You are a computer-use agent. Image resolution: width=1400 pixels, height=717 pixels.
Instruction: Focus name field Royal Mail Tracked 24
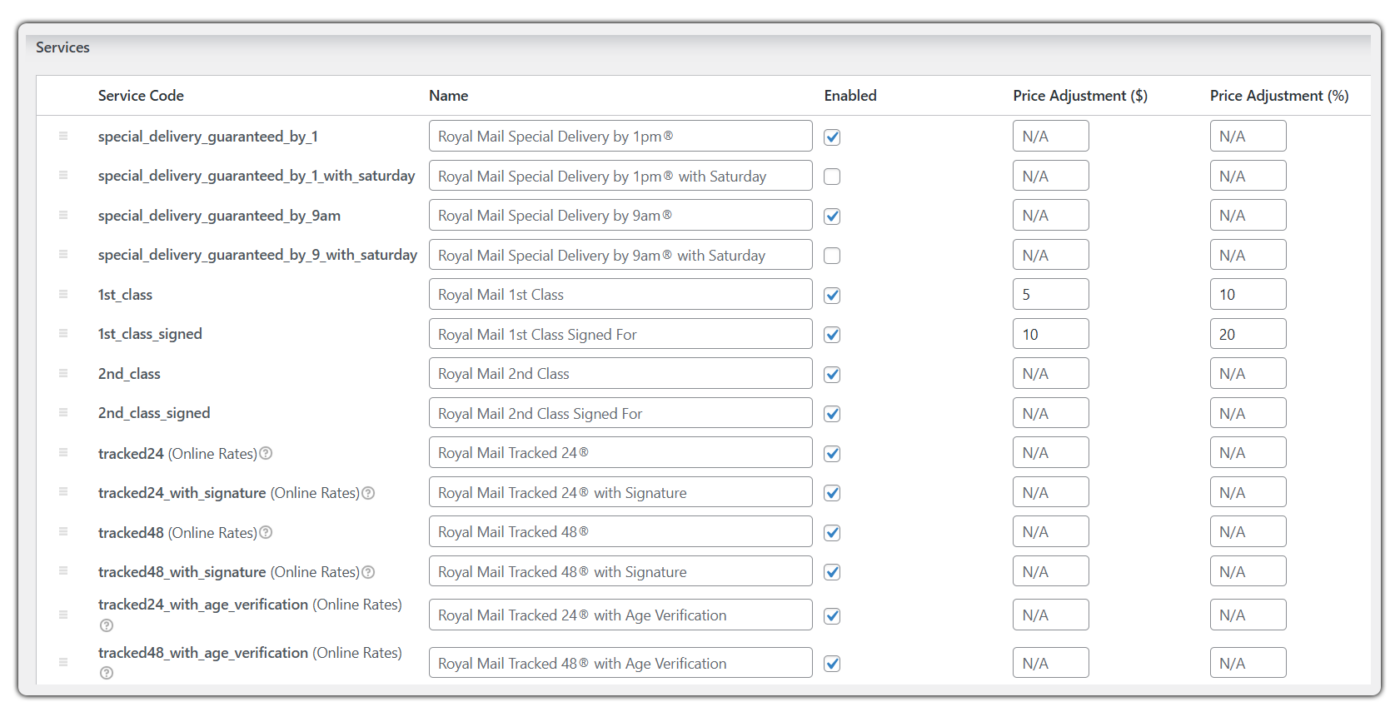[x=621, y=453]
